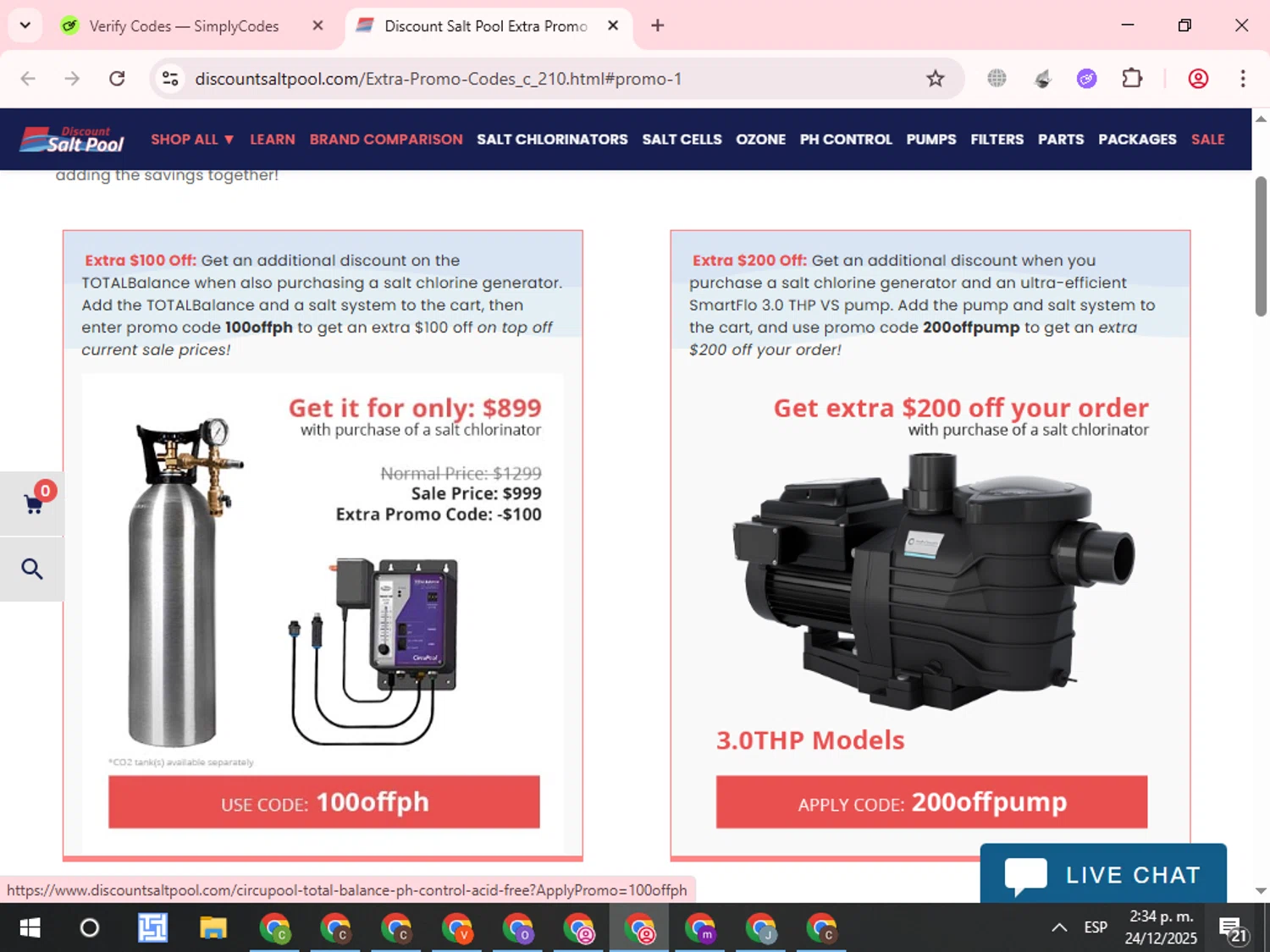Open Cortana search circle on taskbar

89,928
